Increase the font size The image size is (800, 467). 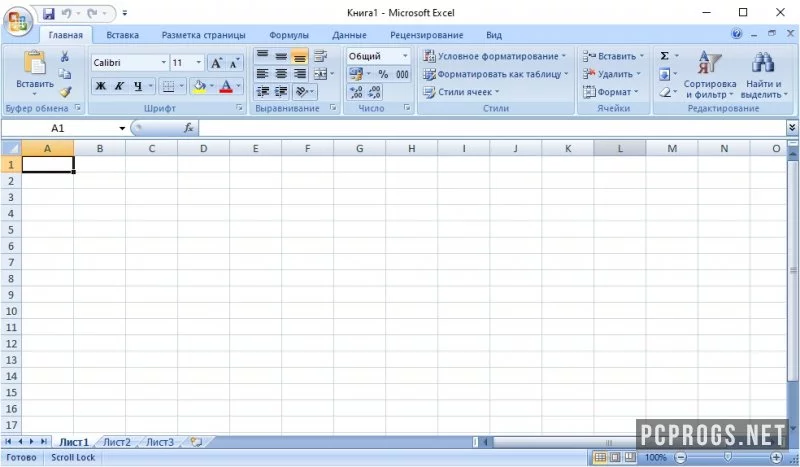click(216, 63)
